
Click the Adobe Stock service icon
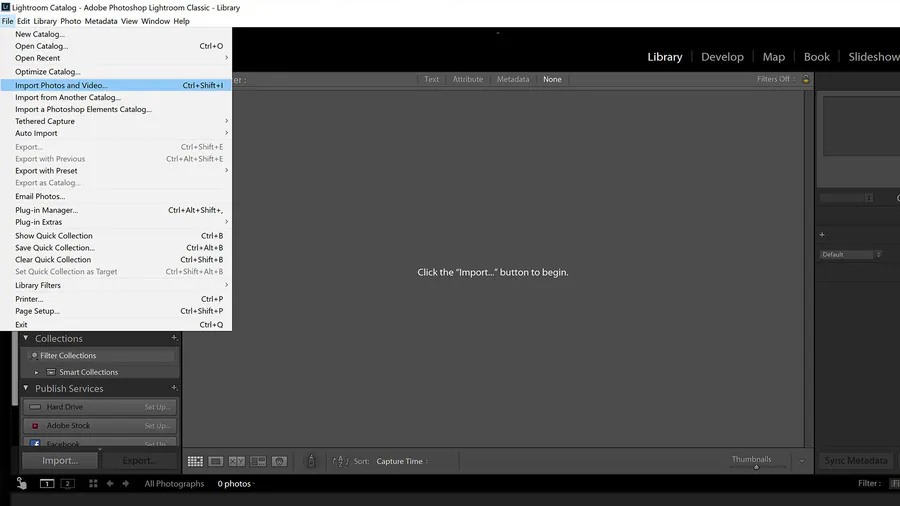[35, 426]
